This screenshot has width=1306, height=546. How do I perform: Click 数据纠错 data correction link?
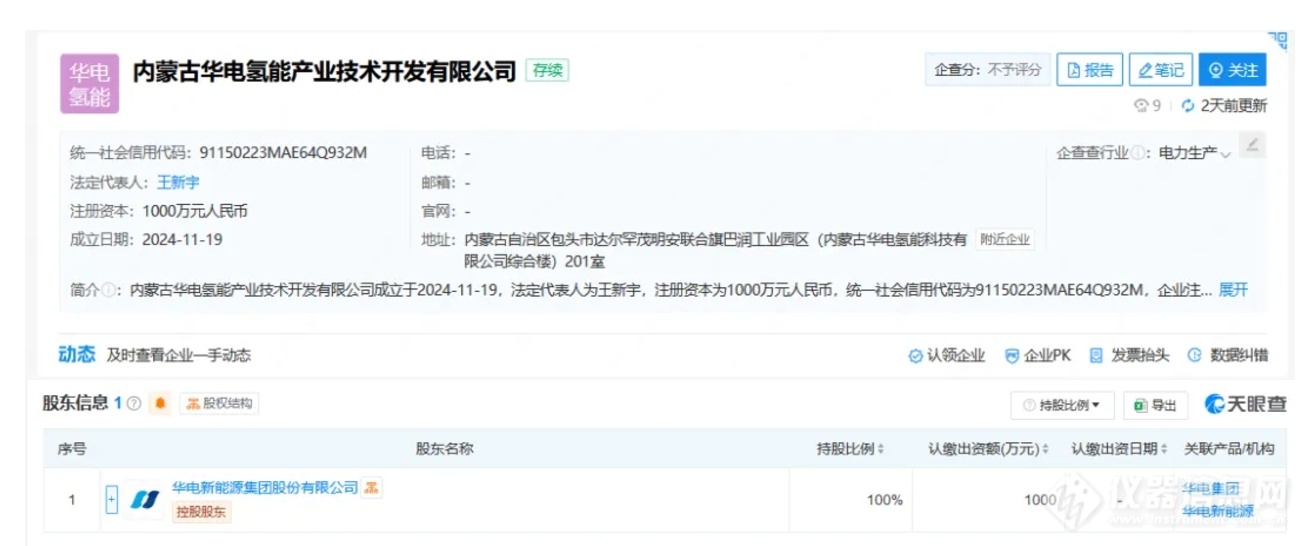click(1228, 355)
